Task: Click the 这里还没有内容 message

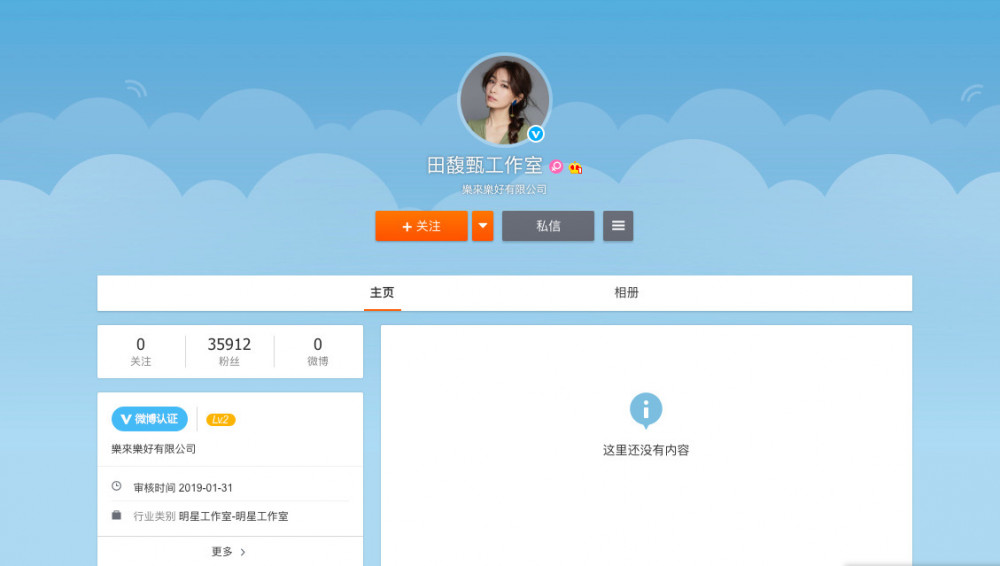Action: (x=646, y=451)
